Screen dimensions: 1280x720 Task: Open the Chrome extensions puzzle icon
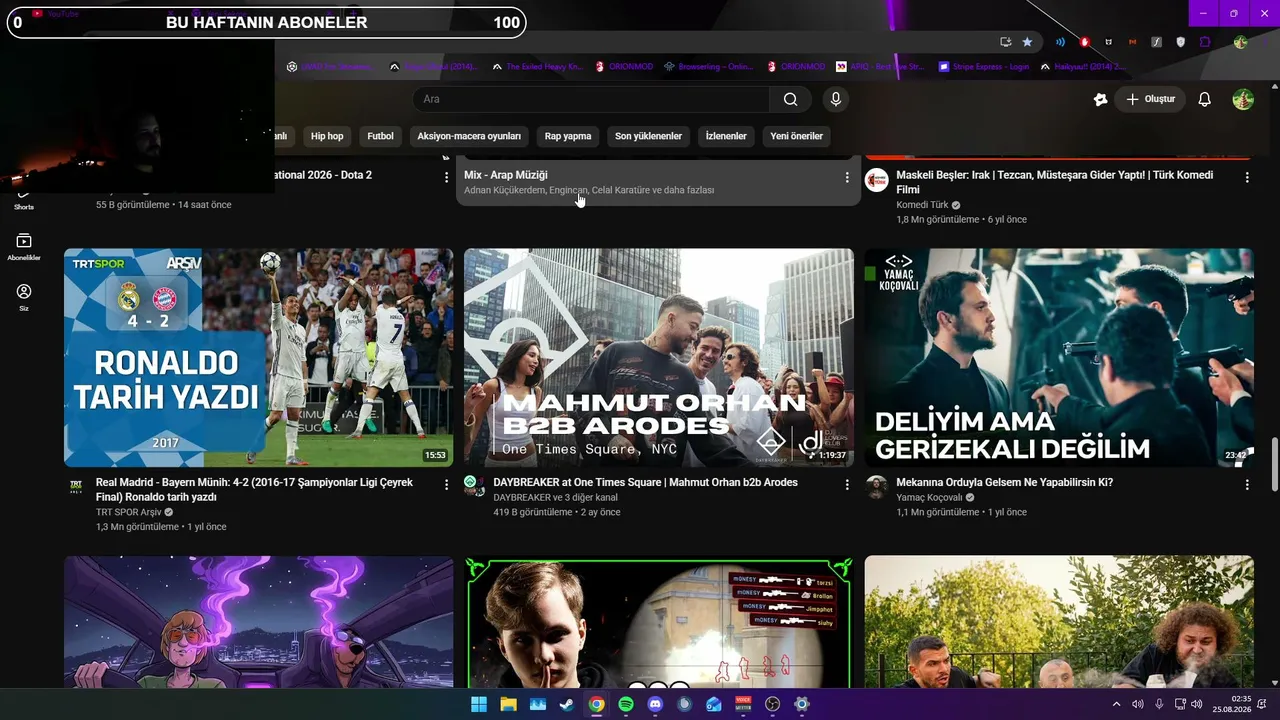[1205, 42]
